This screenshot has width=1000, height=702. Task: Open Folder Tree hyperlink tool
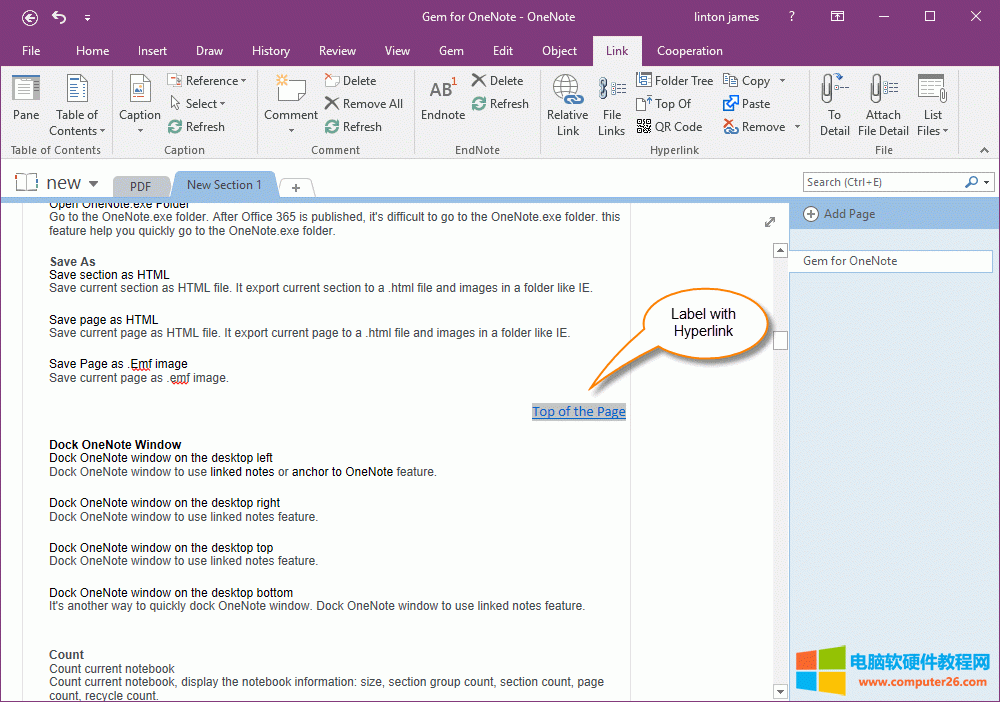[x=675, y=81]
